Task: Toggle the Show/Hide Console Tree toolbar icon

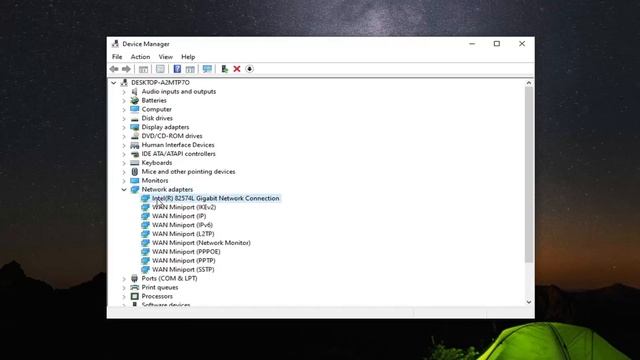Action: tap(143, 69)
